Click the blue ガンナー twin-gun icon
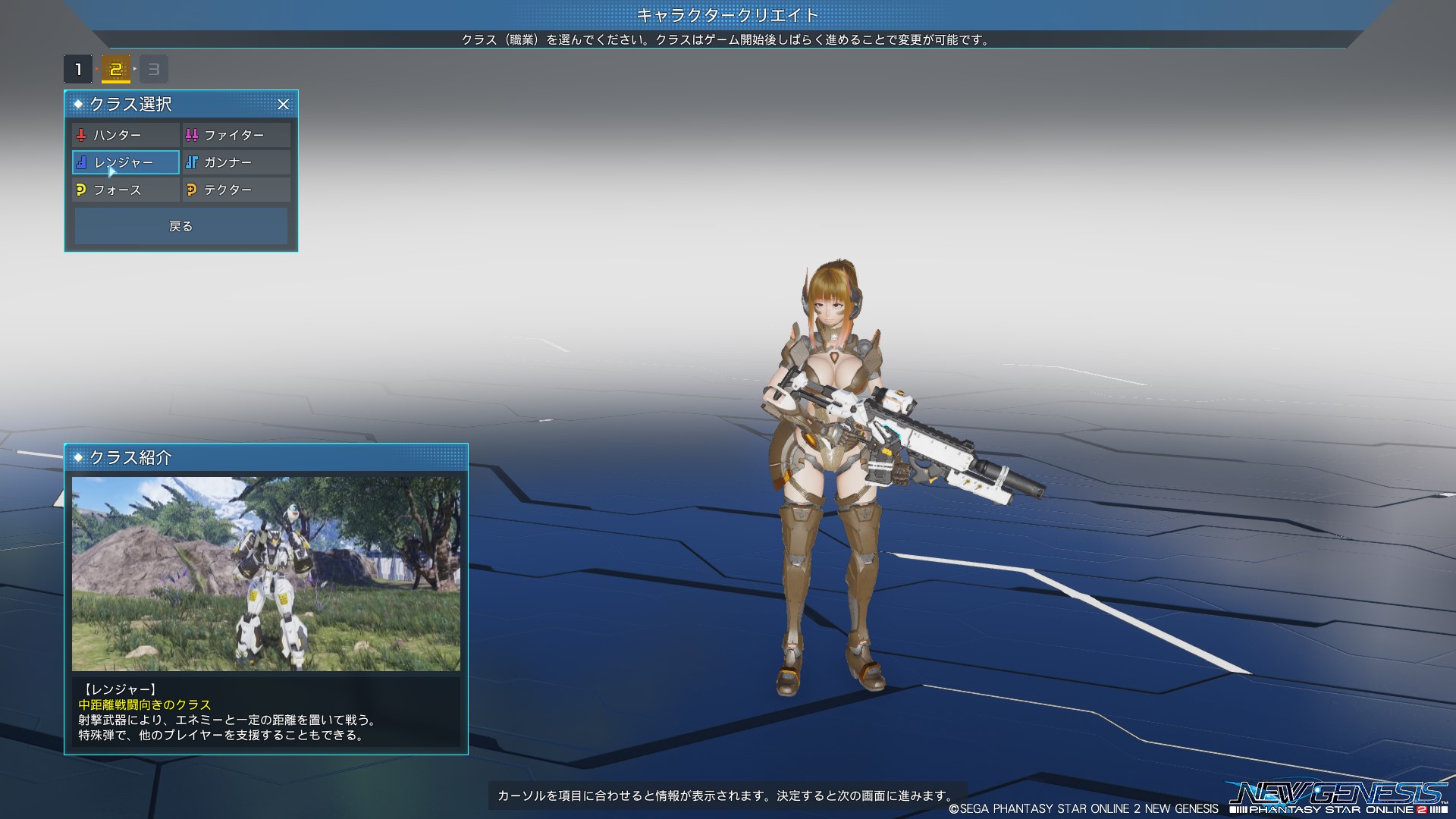Image resolution: width=1456 pixels, height=819 pixels. pos(192,162)
